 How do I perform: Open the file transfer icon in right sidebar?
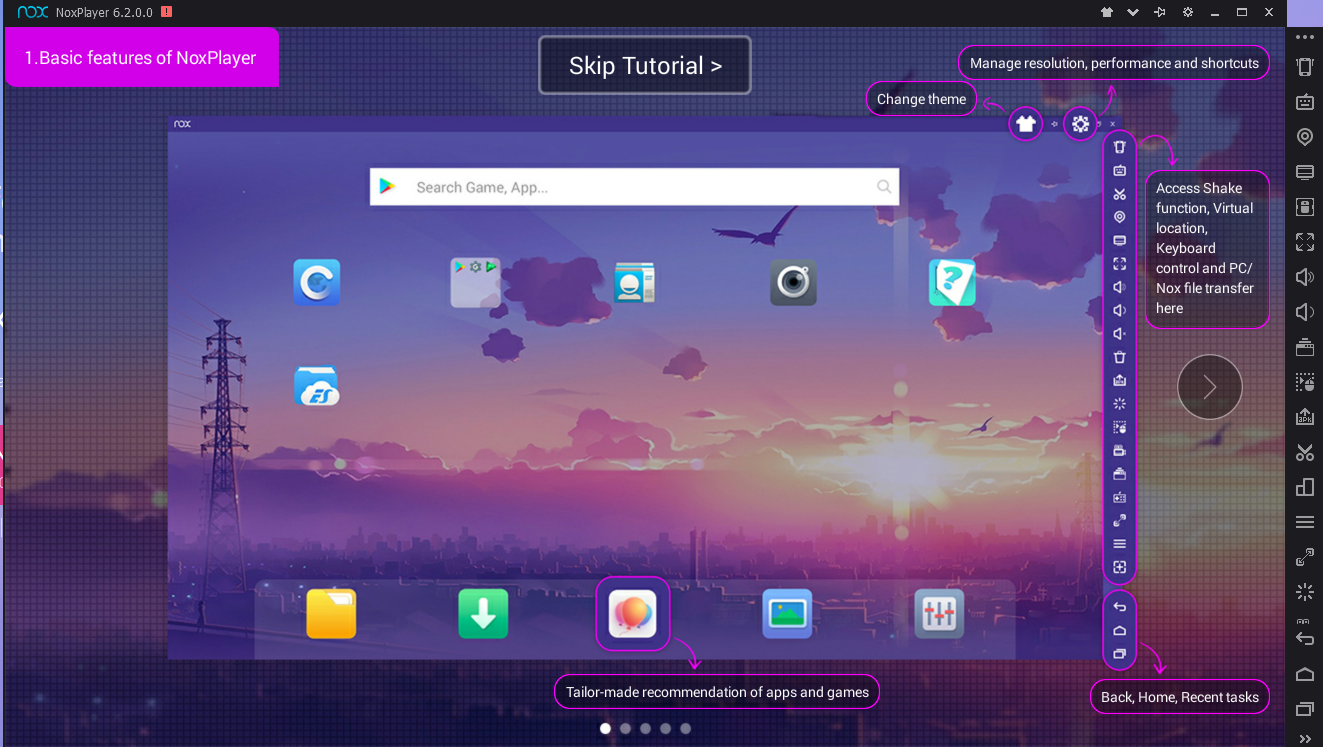pyautogui.click(x=1304, y=207)
